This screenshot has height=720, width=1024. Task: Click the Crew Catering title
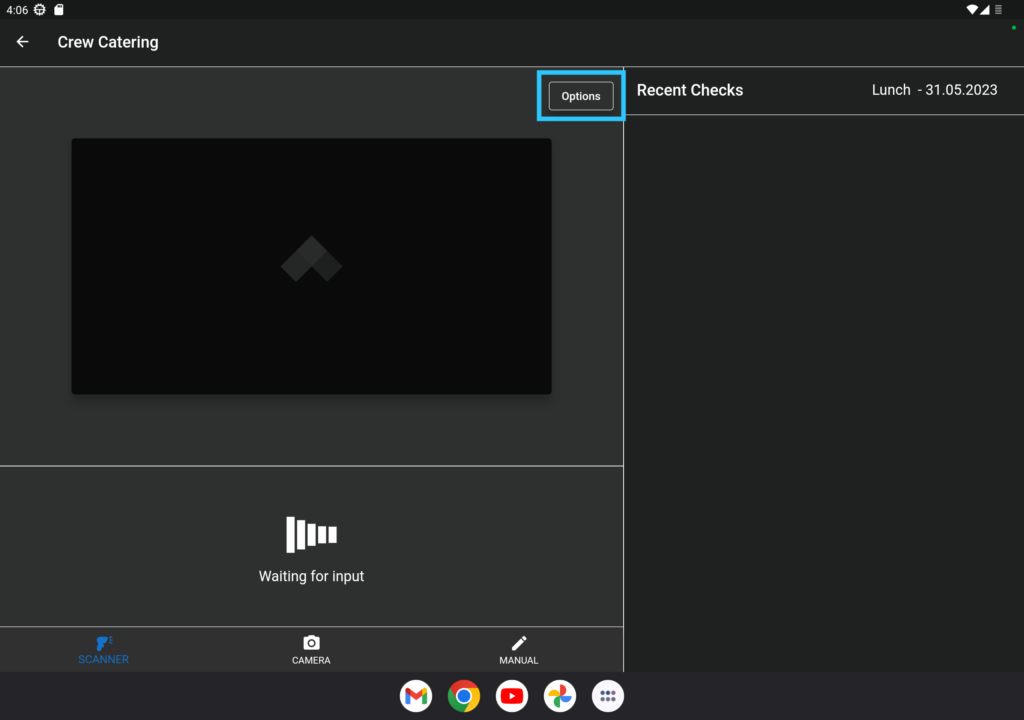tap(108, 42)
